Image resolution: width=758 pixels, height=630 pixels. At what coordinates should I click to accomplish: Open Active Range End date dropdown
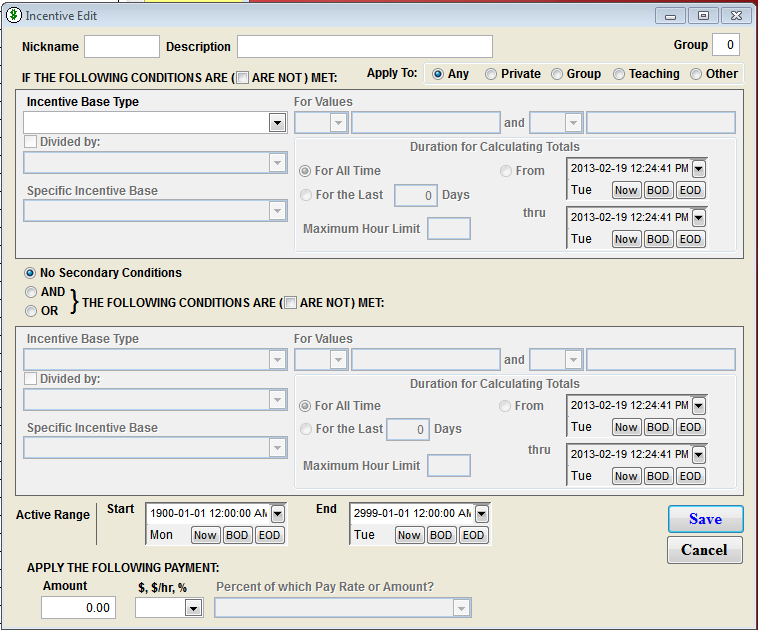point(481,513)
